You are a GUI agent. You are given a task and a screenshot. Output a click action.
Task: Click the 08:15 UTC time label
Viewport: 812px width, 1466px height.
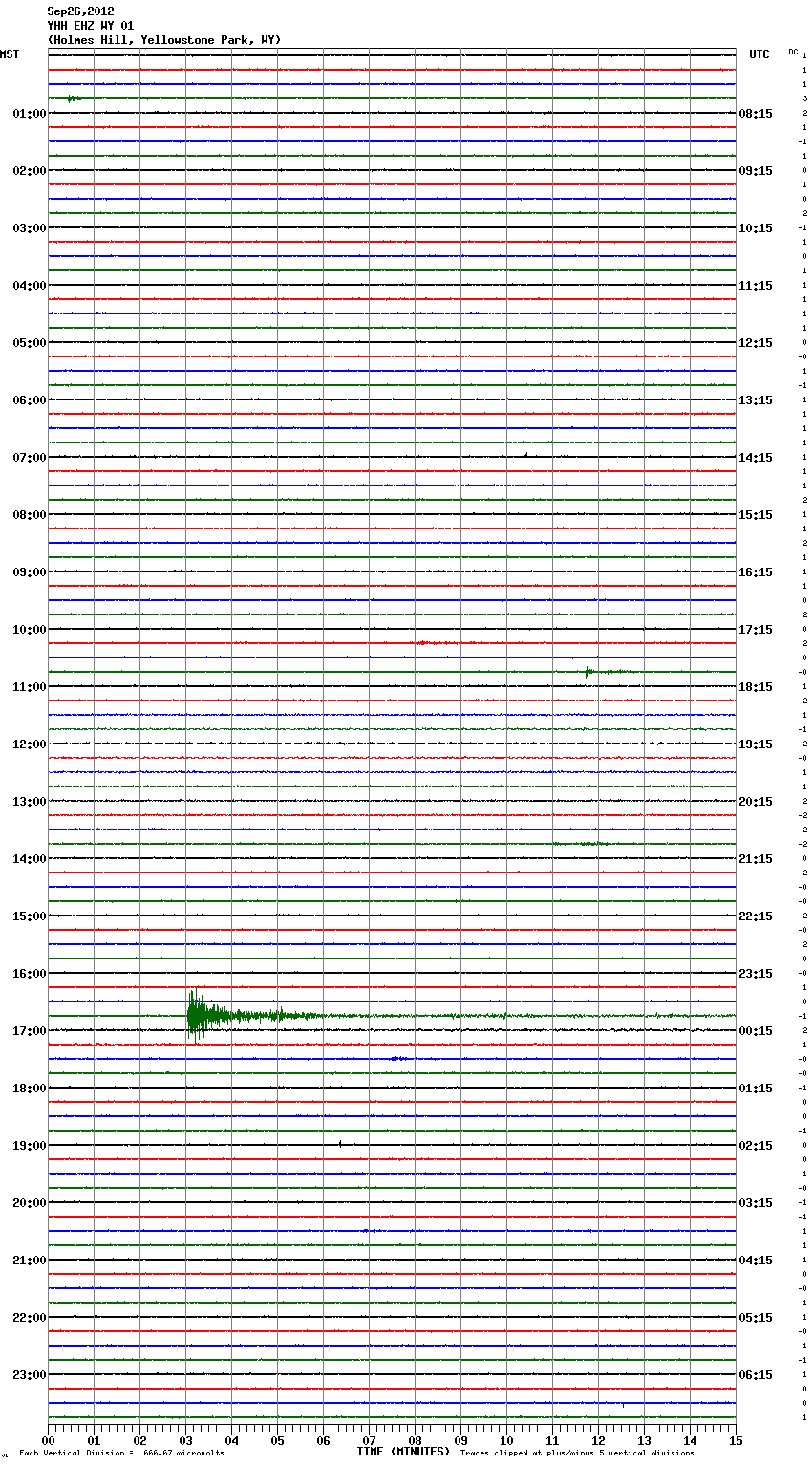click(756, 114)
